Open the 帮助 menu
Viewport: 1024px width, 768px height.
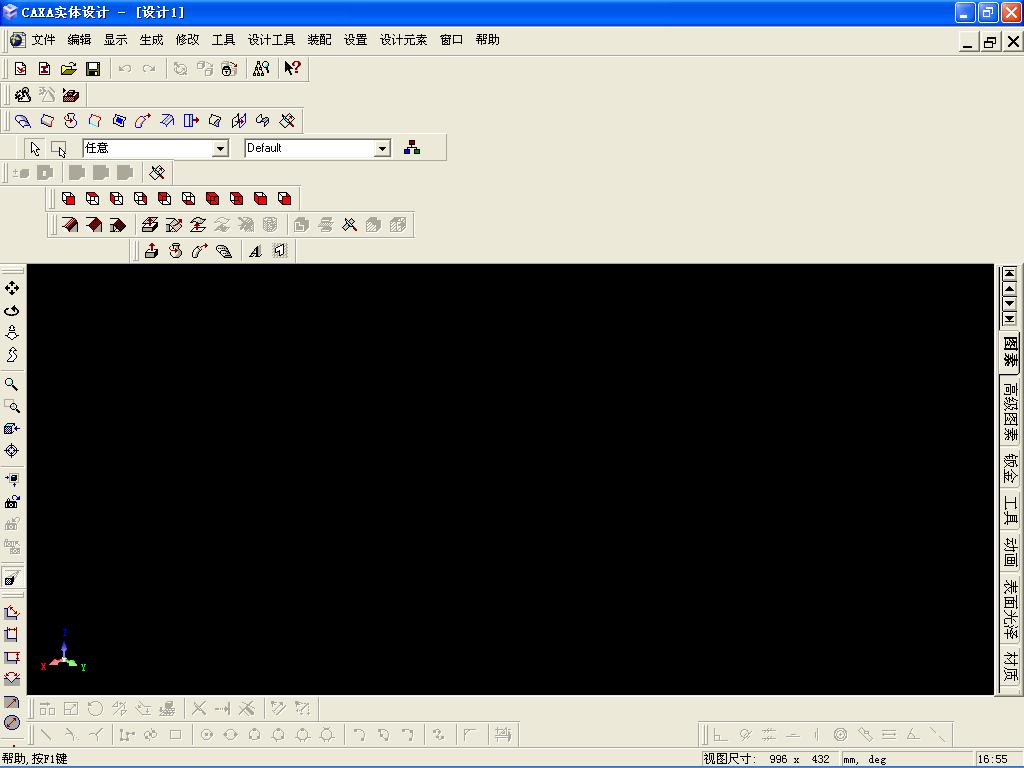tap(487, 40)
